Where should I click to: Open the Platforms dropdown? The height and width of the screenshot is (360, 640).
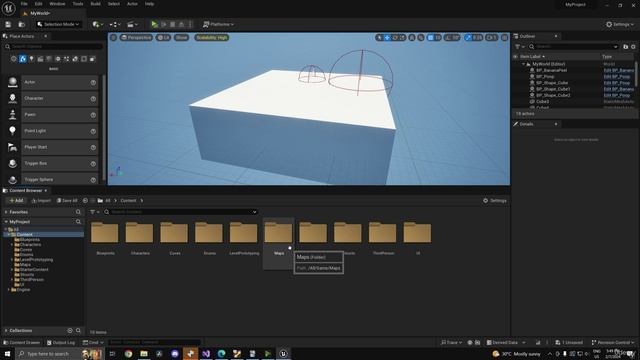[x=218, y=24]
